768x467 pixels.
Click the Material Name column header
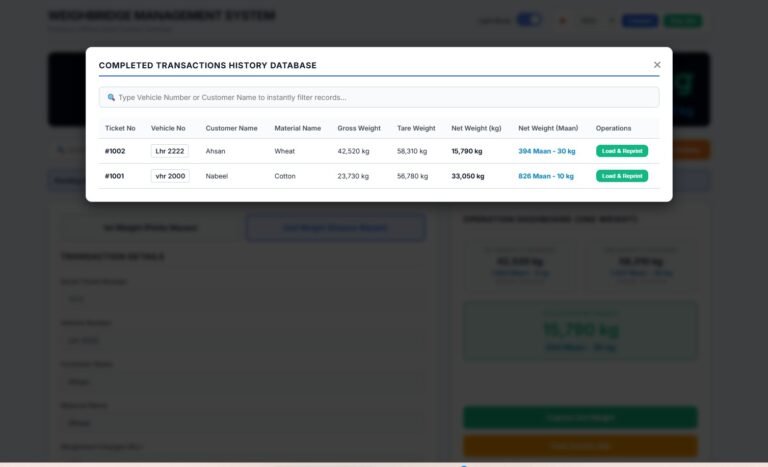pyautogui.click(x=298, y=128)
